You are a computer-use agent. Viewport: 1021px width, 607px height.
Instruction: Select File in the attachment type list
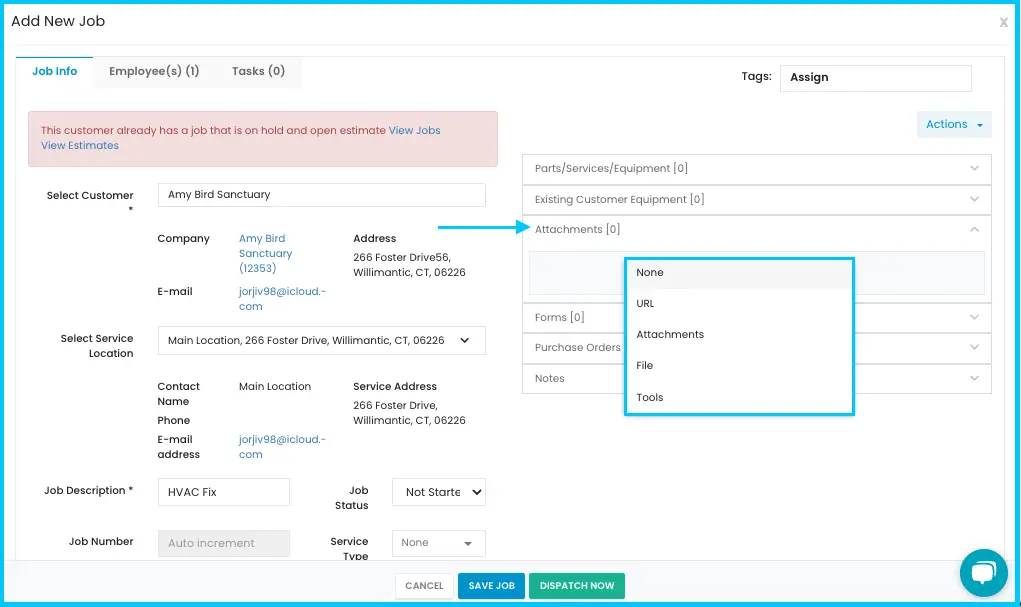pos(739,366)
